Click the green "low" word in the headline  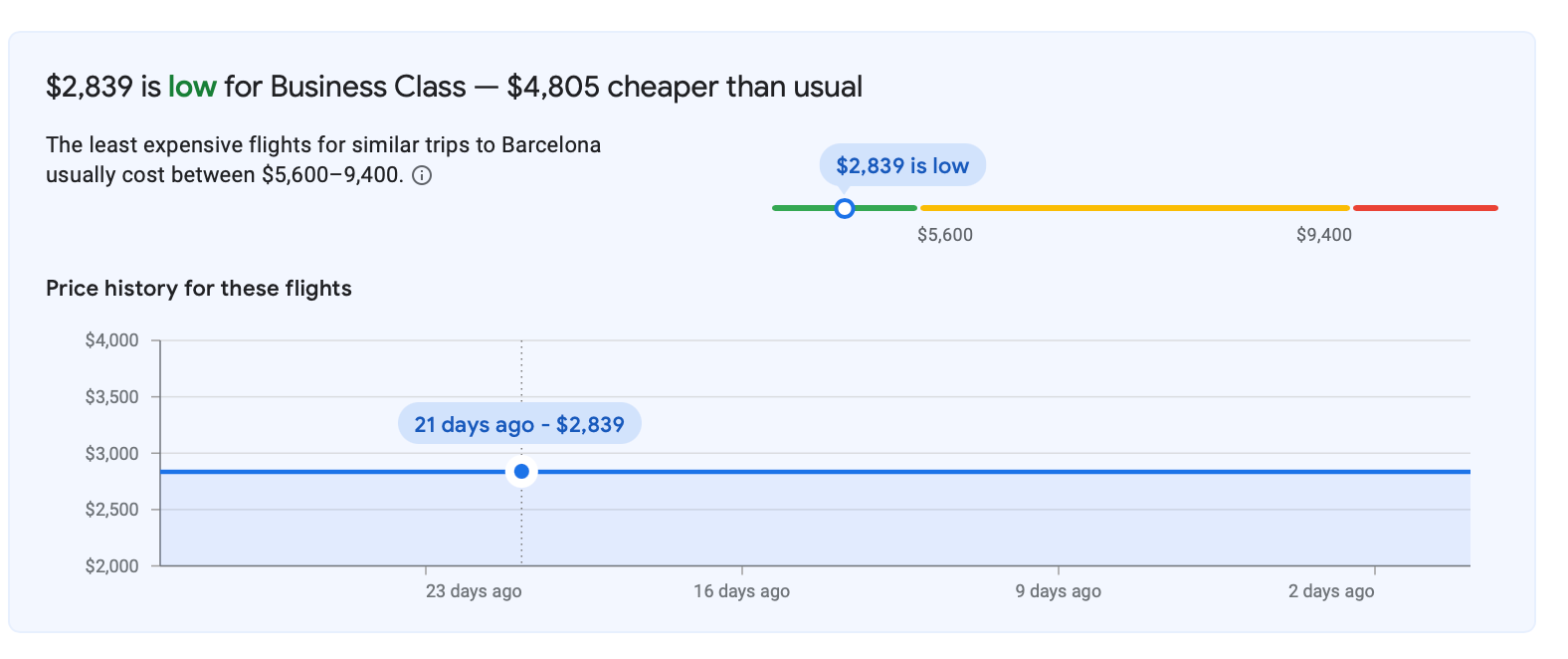[192, 88]
